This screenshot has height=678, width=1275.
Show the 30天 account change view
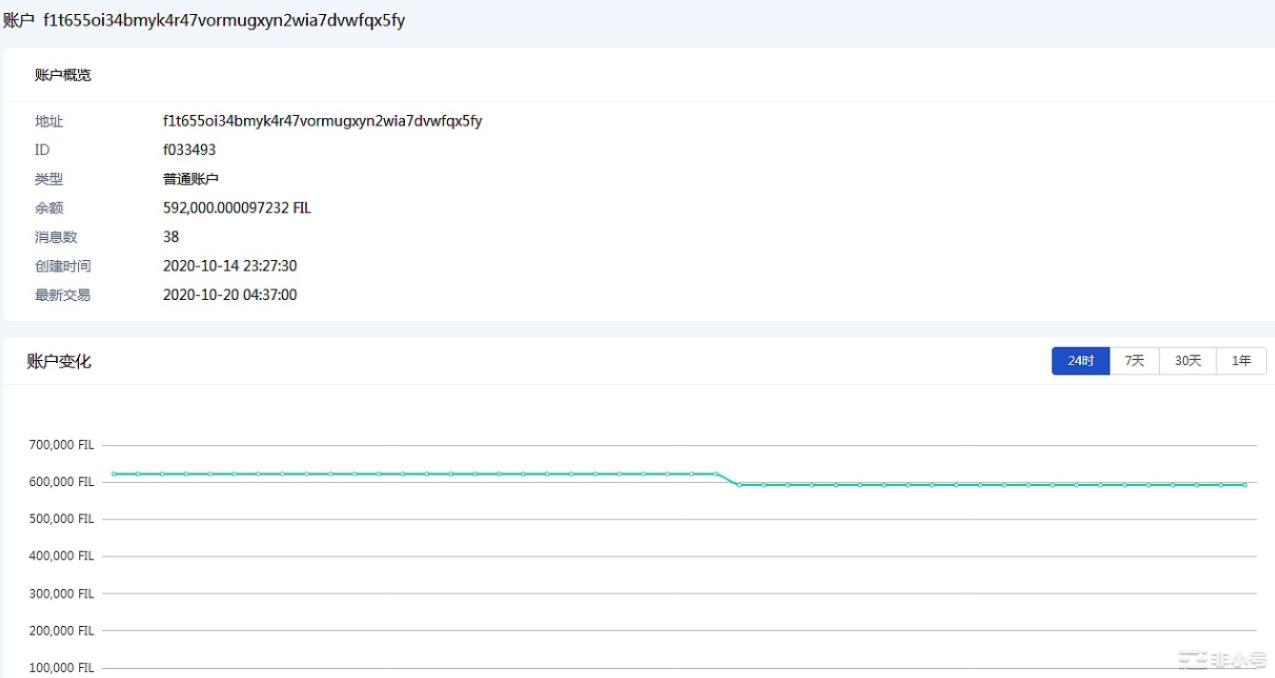[x=1187, y=361]
